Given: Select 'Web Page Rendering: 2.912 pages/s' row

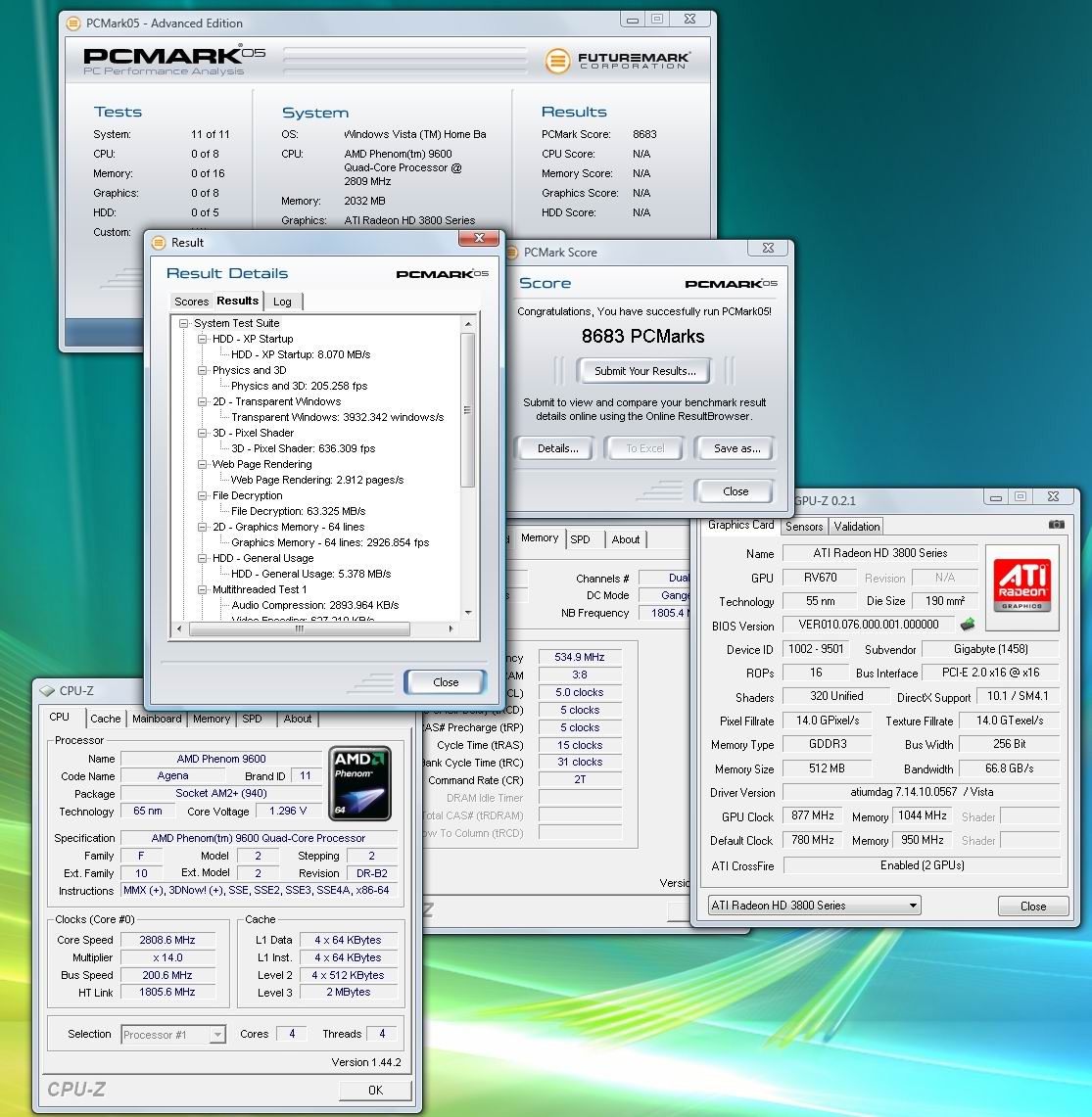Looking at the screenshot, I should [317, 480].
